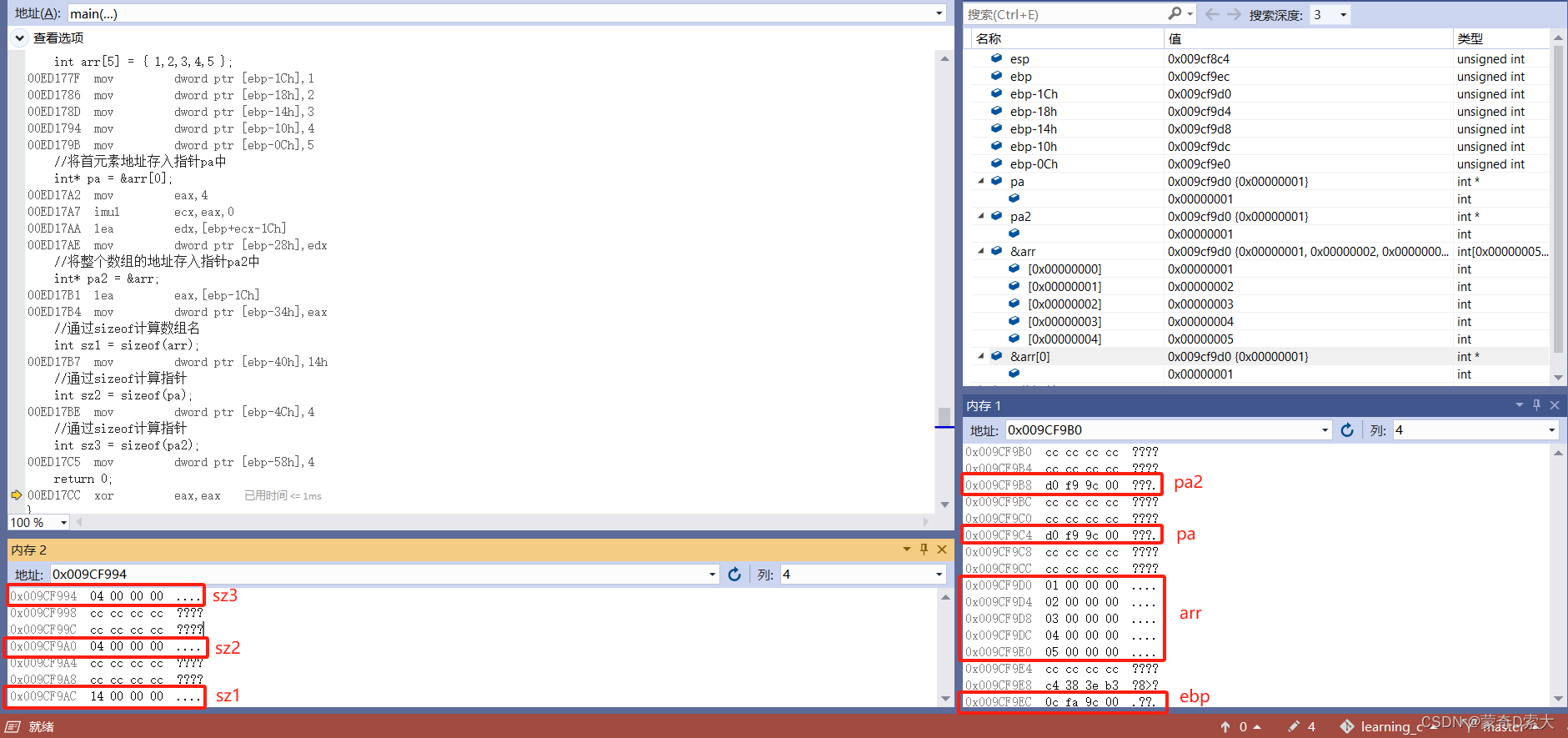Click the magnifier search icon in watch window
1568x738 pixels.
1175,13
